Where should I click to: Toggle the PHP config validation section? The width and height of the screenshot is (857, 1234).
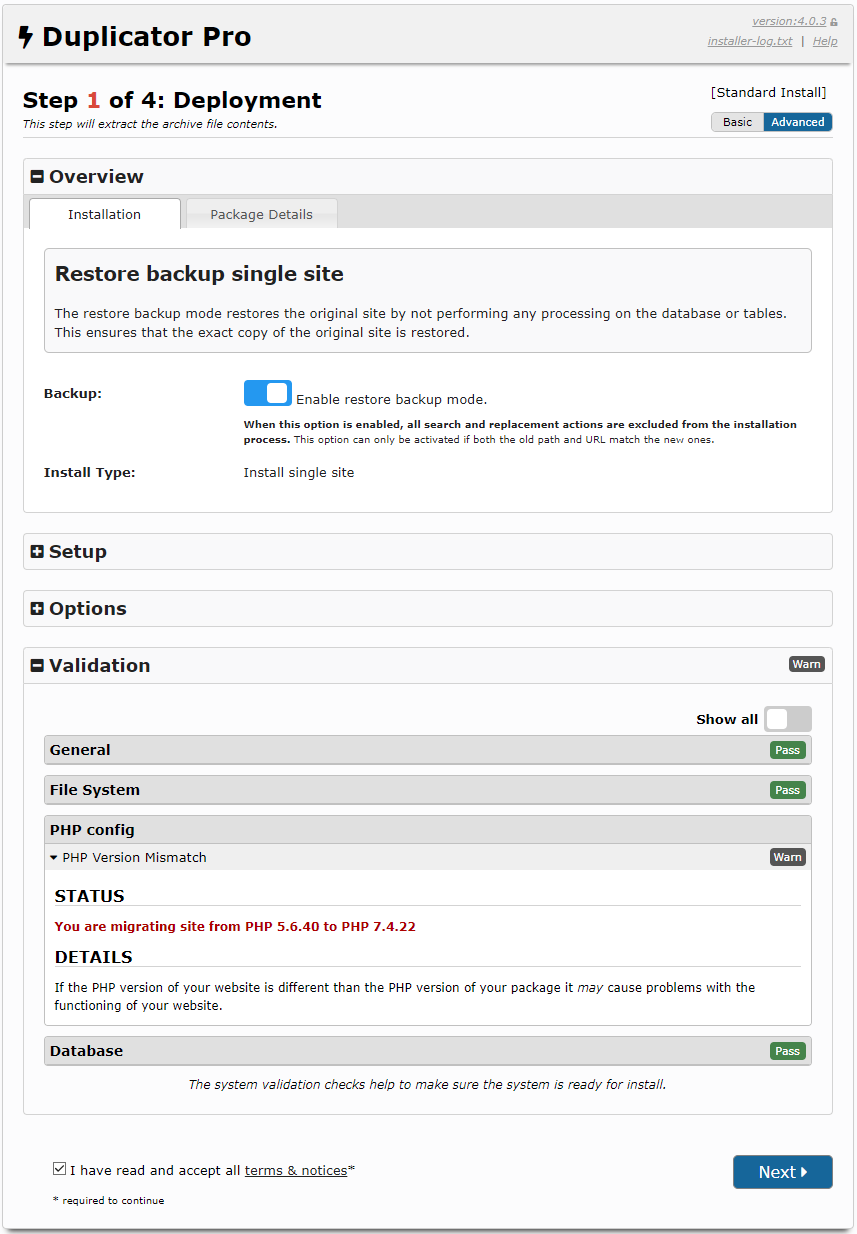click(x=428, y=830)
